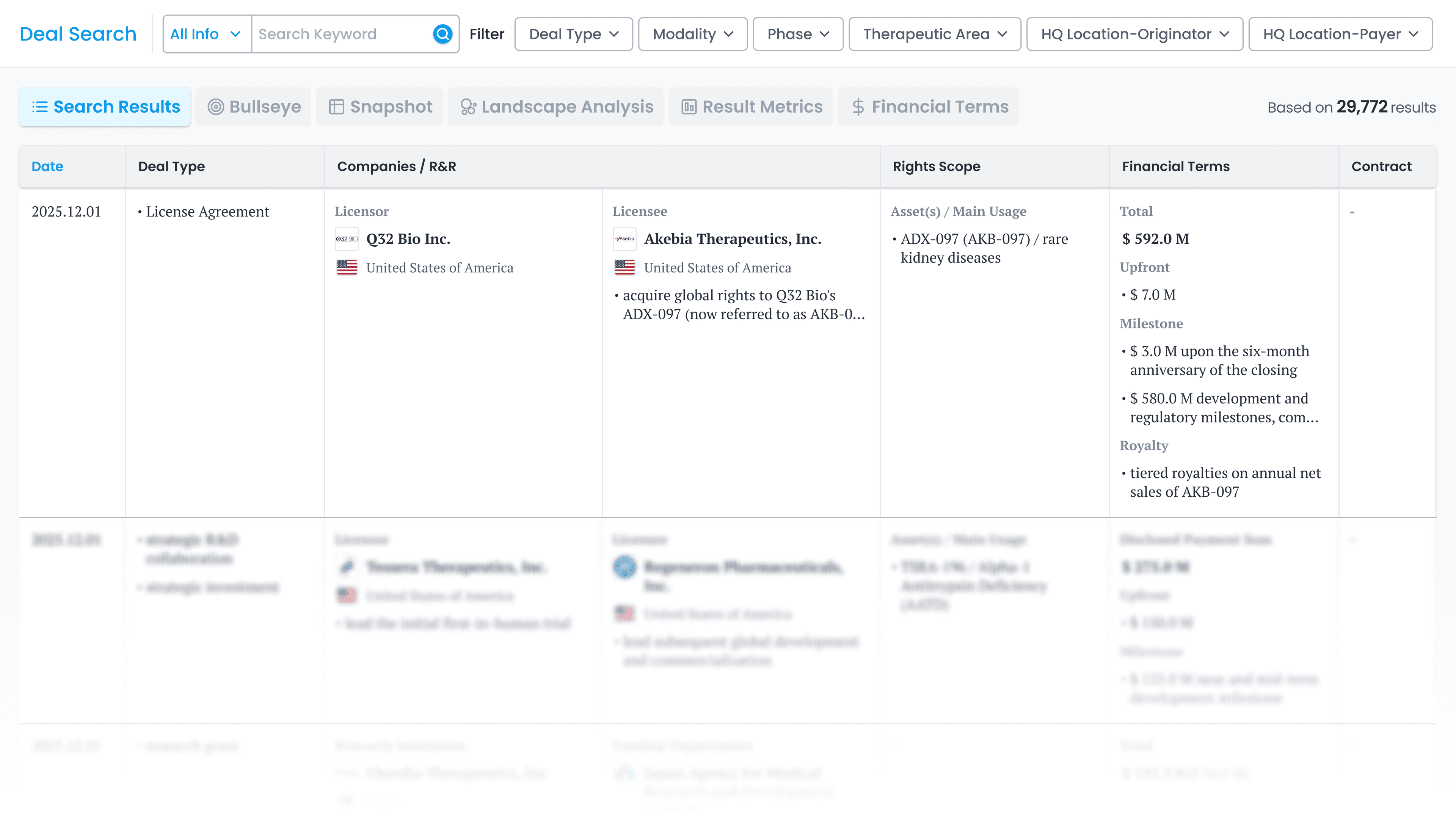Select the Search Results tab
The image size is (1456, 819).
(105, 107)
